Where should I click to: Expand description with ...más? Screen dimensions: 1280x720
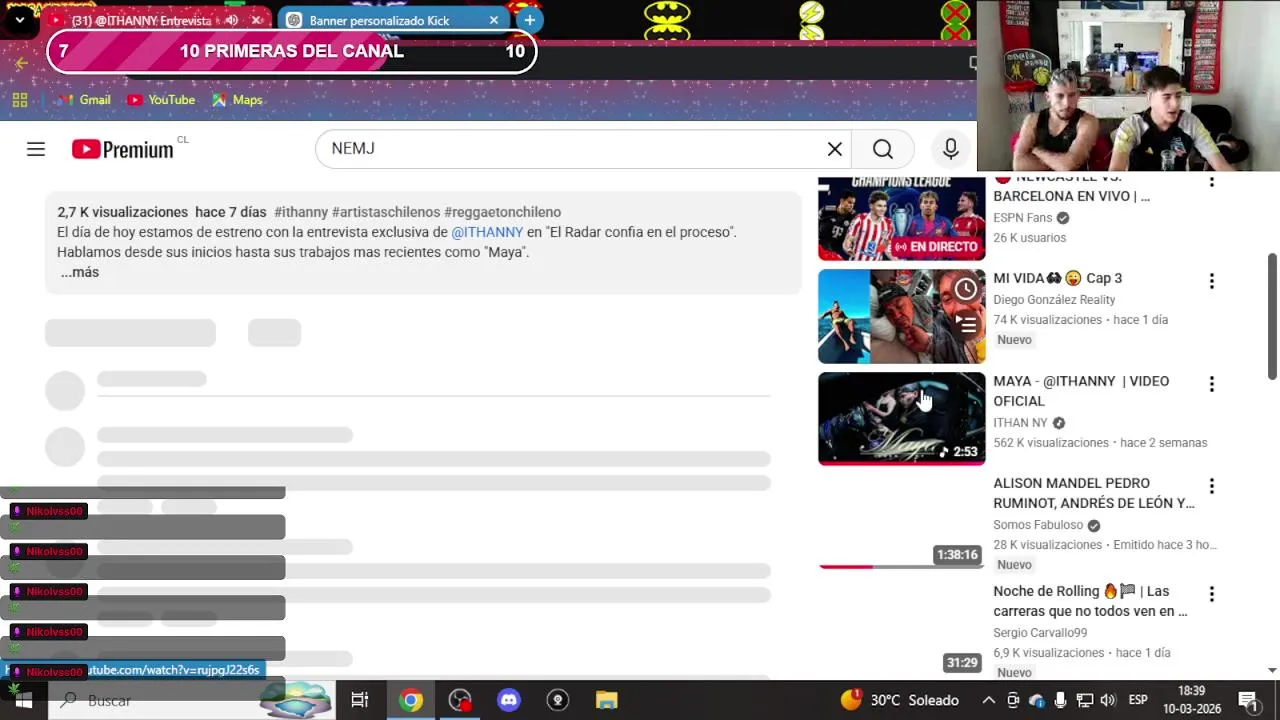click(80, 272)
